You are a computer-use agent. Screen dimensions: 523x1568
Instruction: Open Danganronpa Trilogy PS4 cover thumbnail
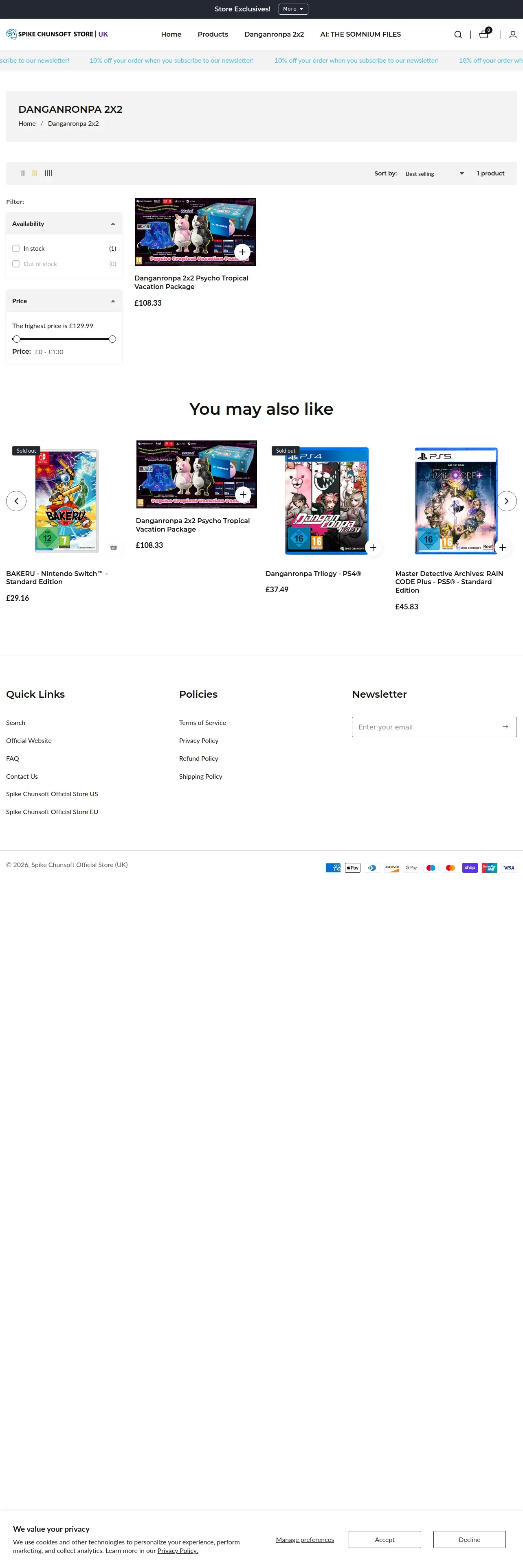(x=326, y=500)
